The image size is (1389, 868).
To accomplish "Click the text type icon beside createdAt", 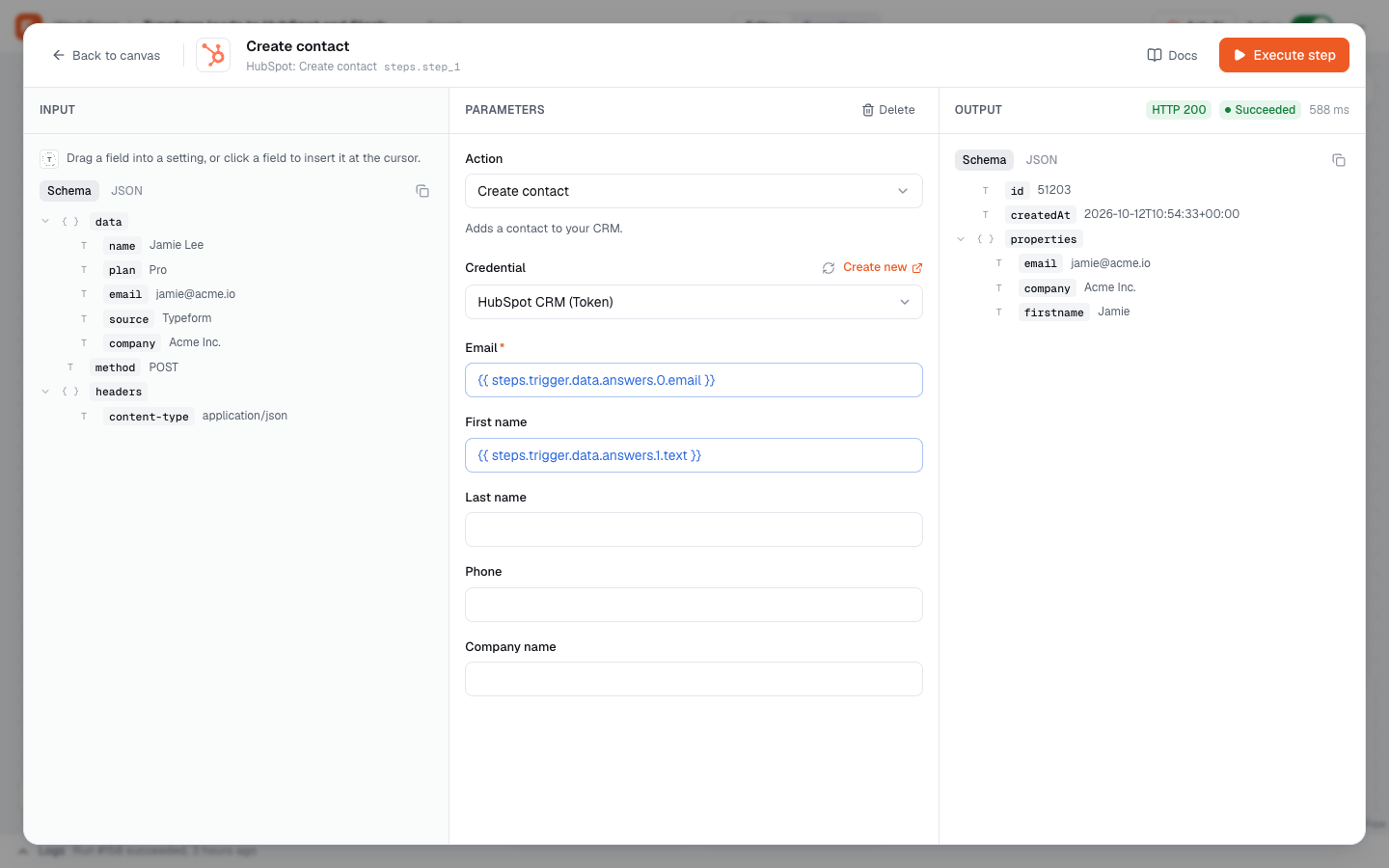I will coord(986,215).
